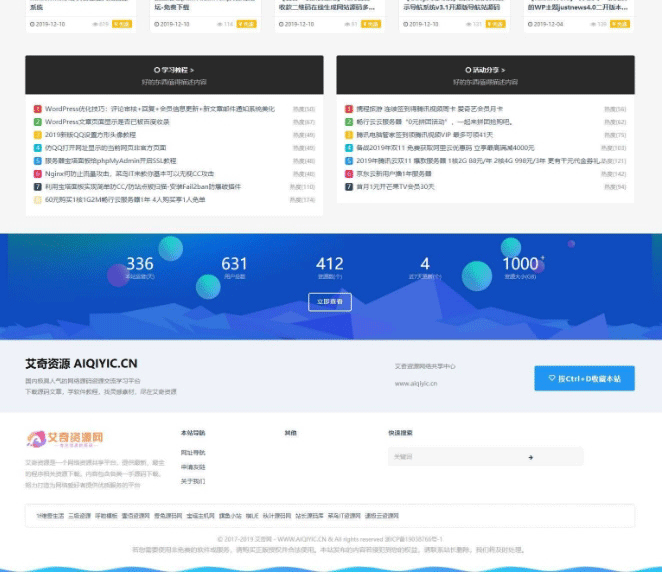This screenshot has height=587, width=662.
Task: Click the arrow submit icon in the search box
Action: coord(530,457)
